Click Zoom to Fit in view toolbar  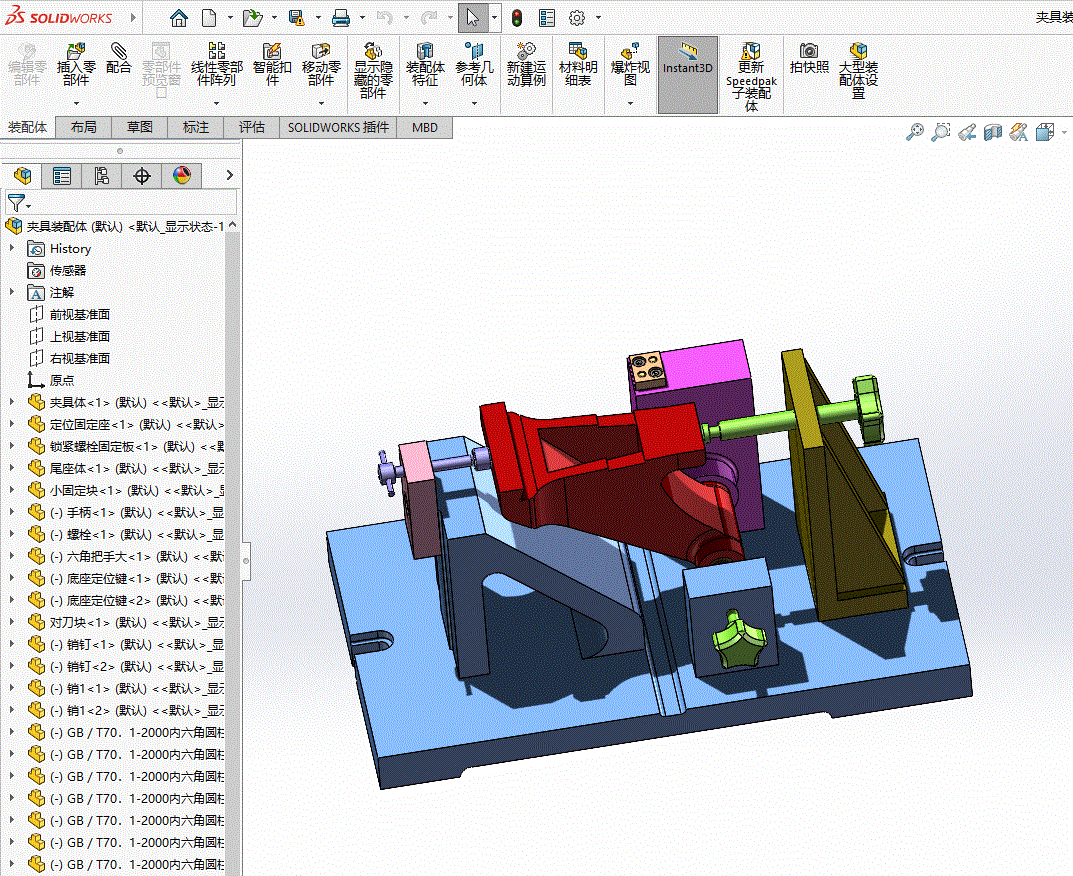pos(914,131)
